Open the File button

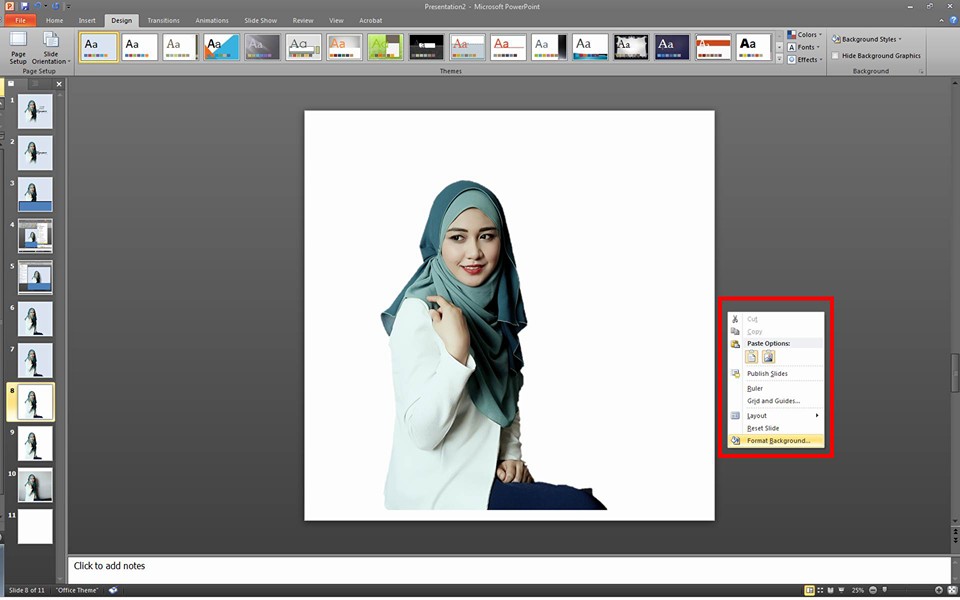coord(20,20)
